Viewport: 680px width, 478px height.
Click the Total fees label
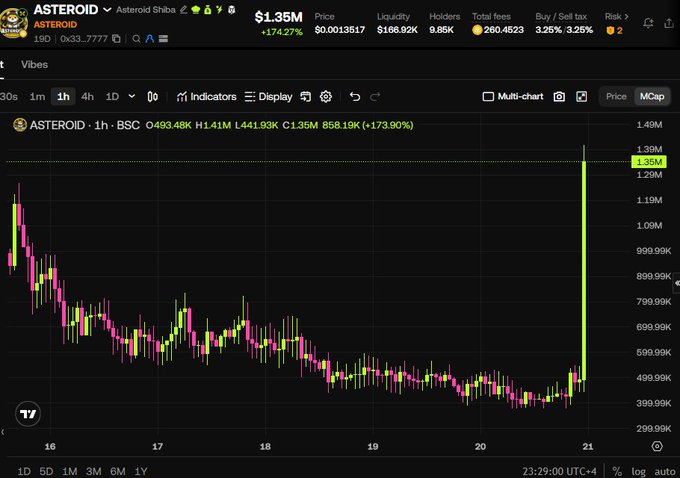[491, 16]
